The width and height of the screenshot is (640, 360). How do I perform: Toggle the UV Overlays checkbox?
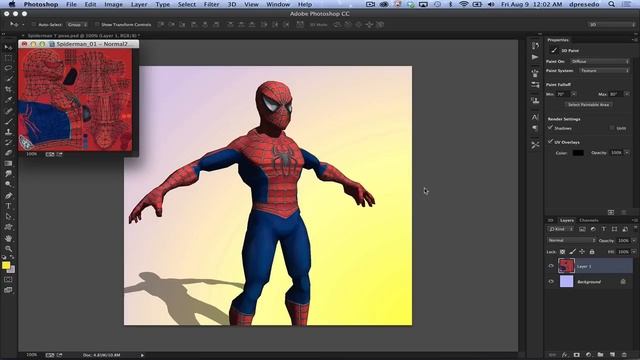pyautogui.click(x=550, y=142)
